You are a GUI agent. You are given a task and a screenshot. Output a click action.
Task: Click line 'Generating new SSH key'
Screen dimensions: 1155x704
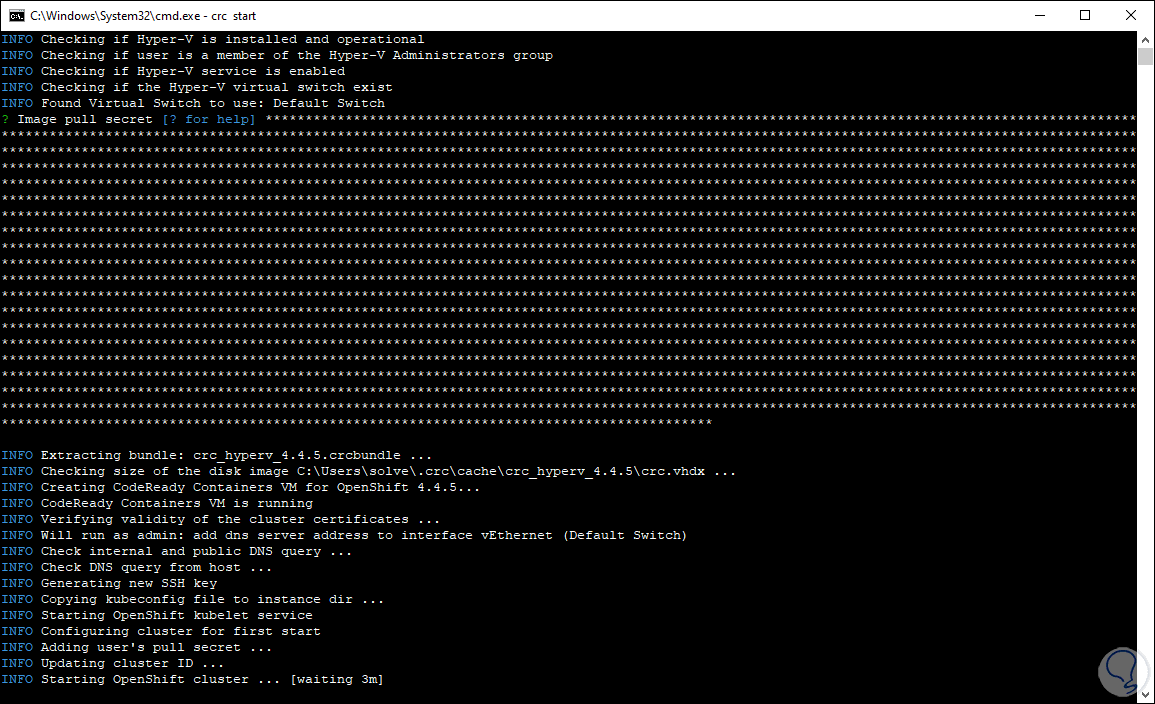[109, 583]
